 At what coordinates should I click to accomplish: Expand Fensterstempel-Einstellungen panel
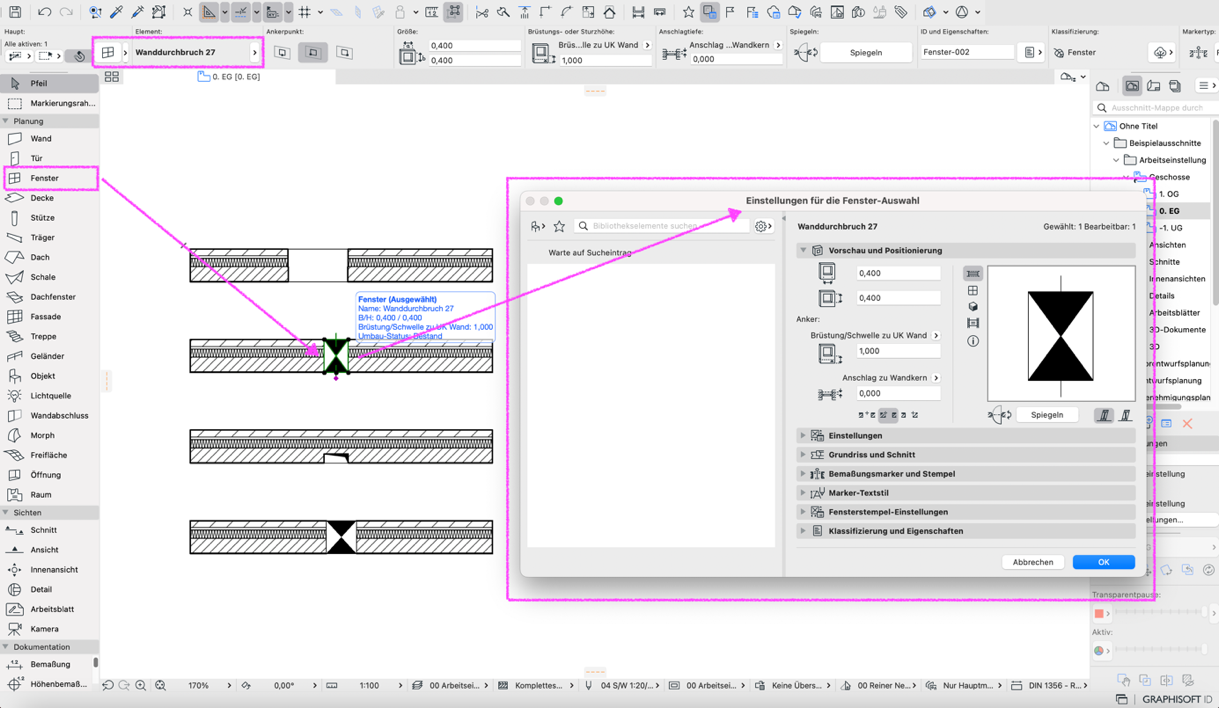click(x=803, y=512)
